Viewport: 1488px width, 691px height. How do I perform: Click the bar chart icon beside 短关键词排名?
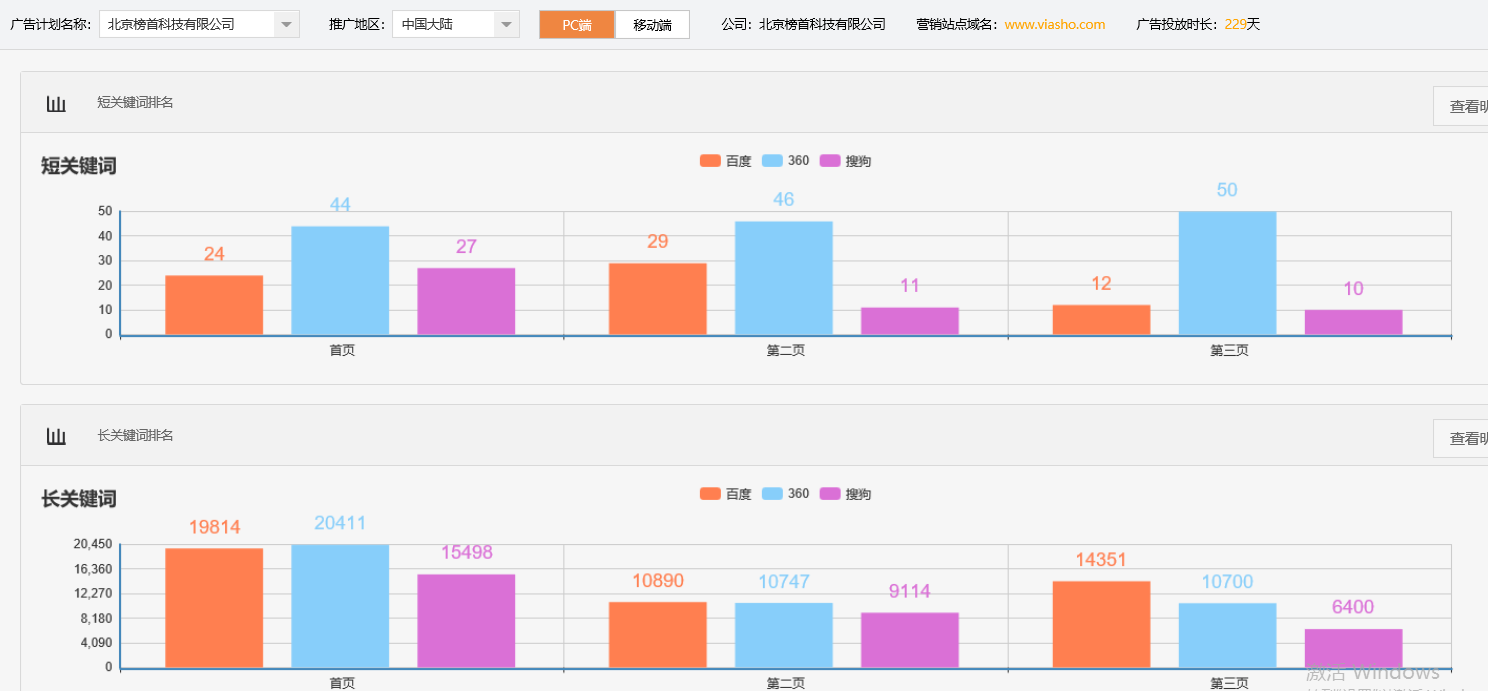click(56, 102)
